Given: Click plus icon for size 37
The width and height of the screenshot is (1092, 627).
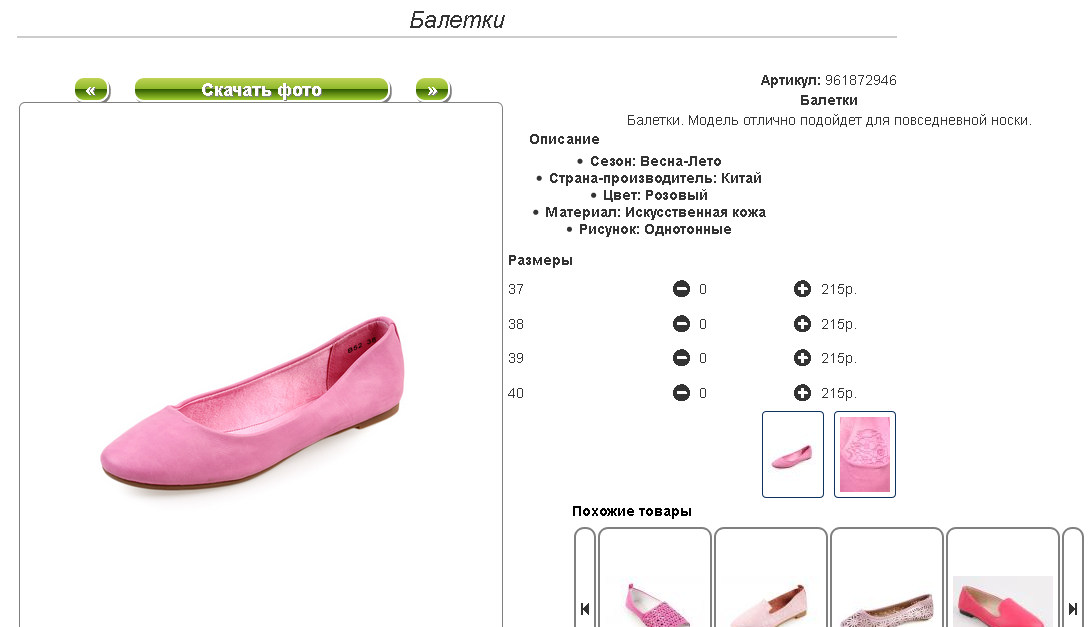Looking at the screenshot, I should (802, 290).
